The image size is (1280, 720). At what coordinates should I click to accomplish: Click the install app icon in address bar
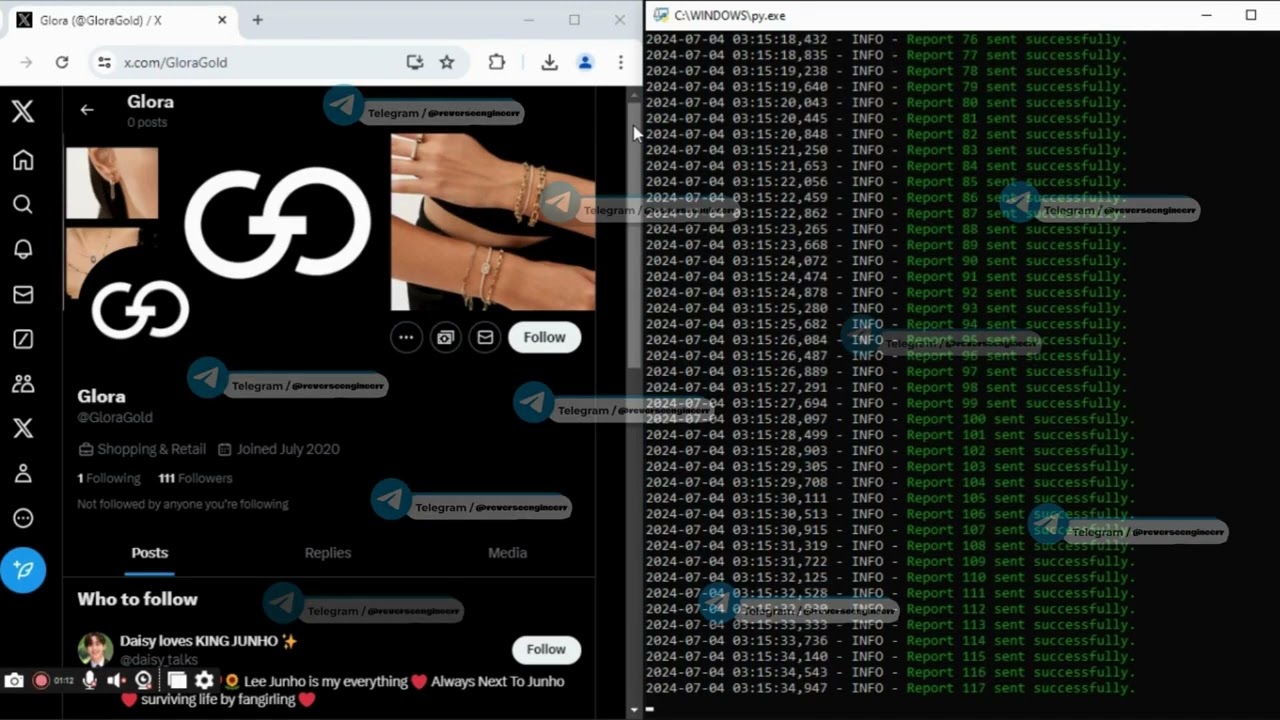[x=415, y=62]
